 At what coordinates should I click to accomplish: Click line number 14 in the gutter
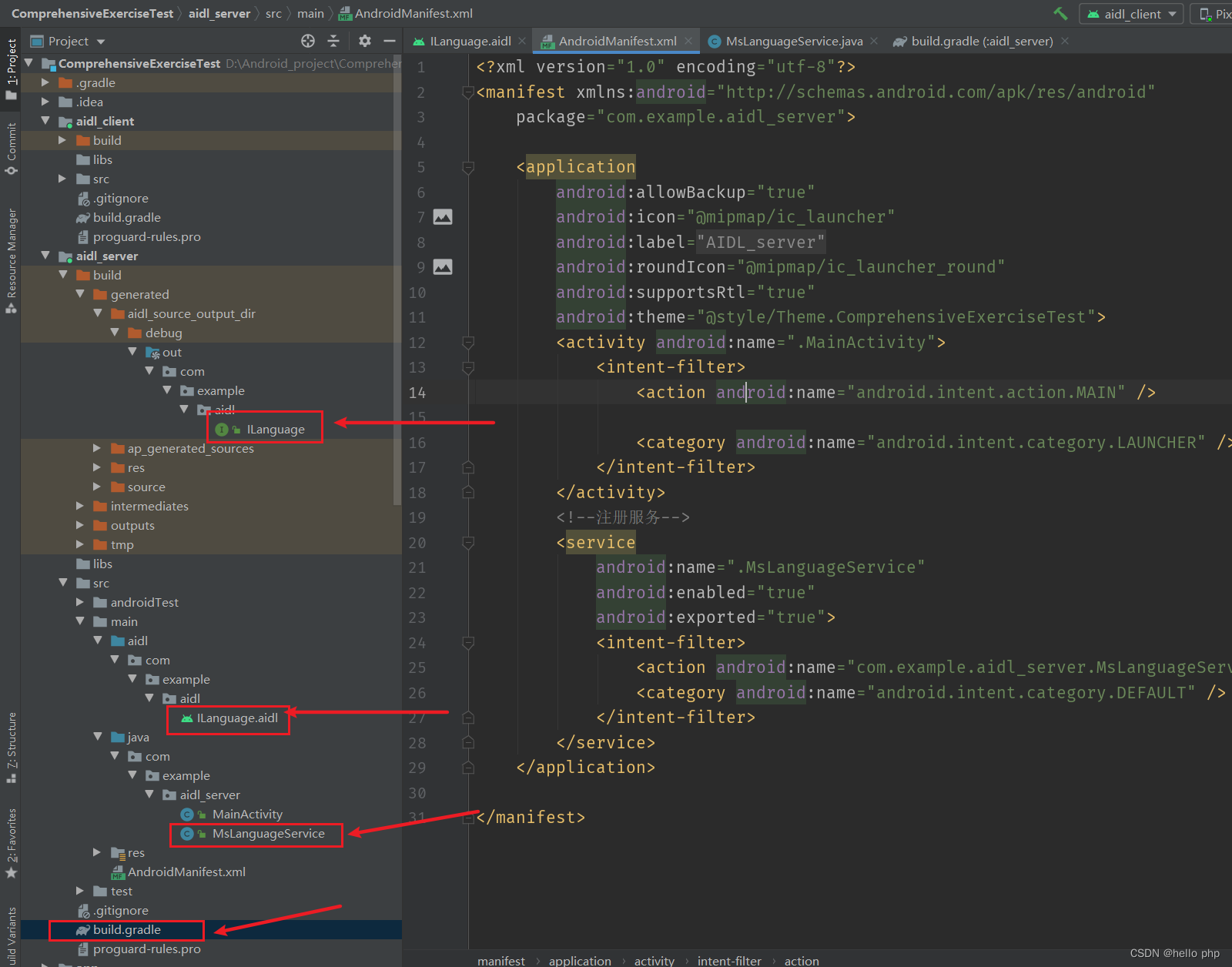[x=417, y=393]
